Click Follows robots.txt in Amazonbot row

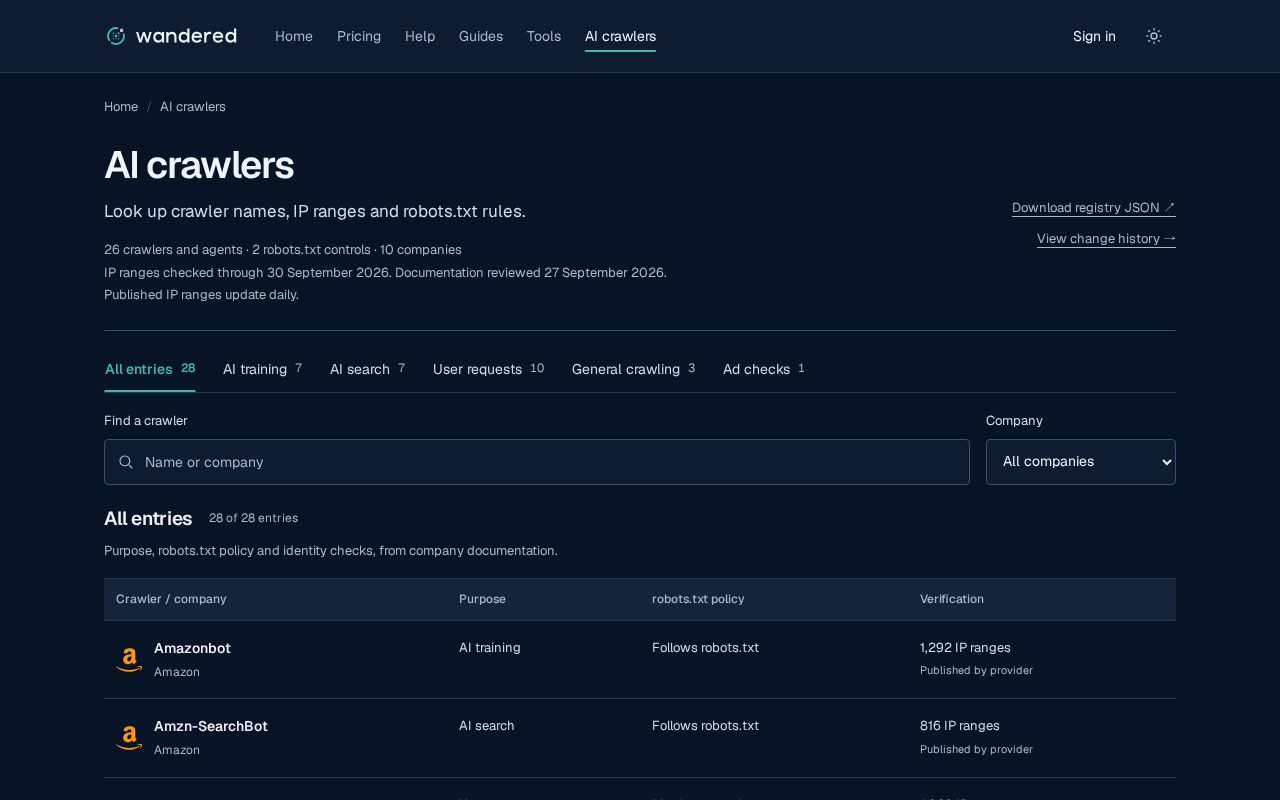point(705,648)
